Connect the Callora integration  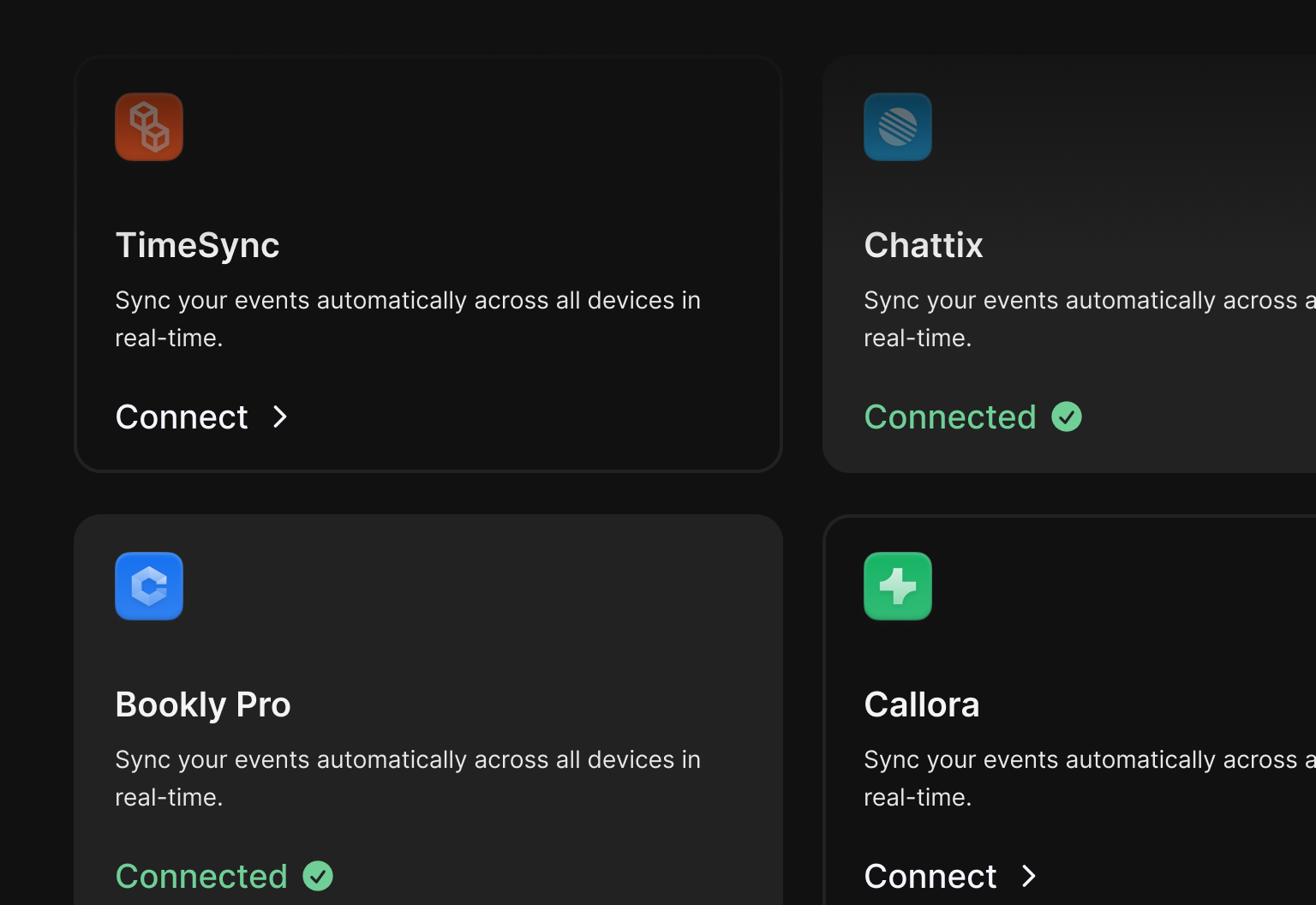[x=950, y=876]
